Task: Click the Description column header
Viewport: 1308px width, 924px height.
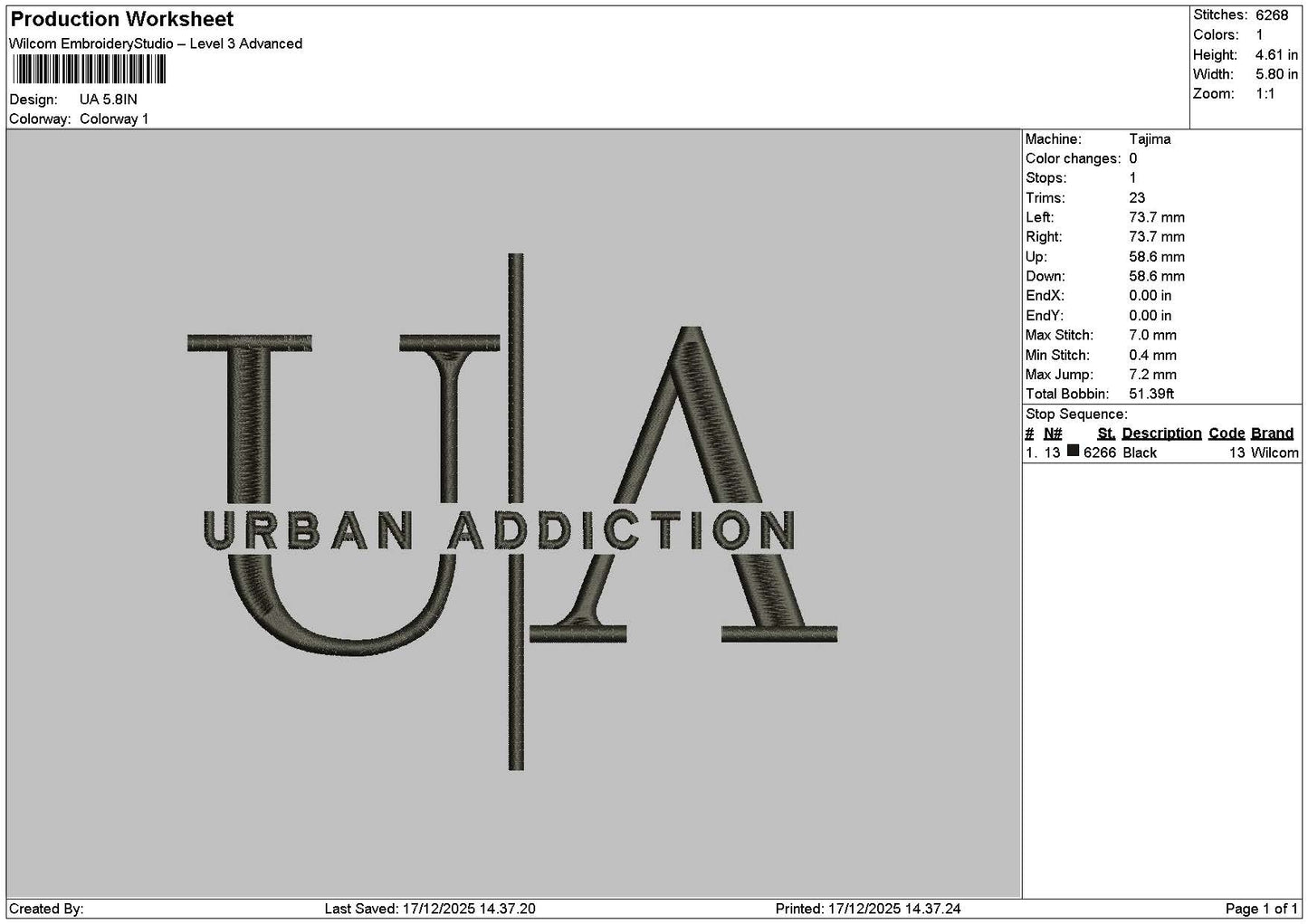Action: click(1162, 433)
